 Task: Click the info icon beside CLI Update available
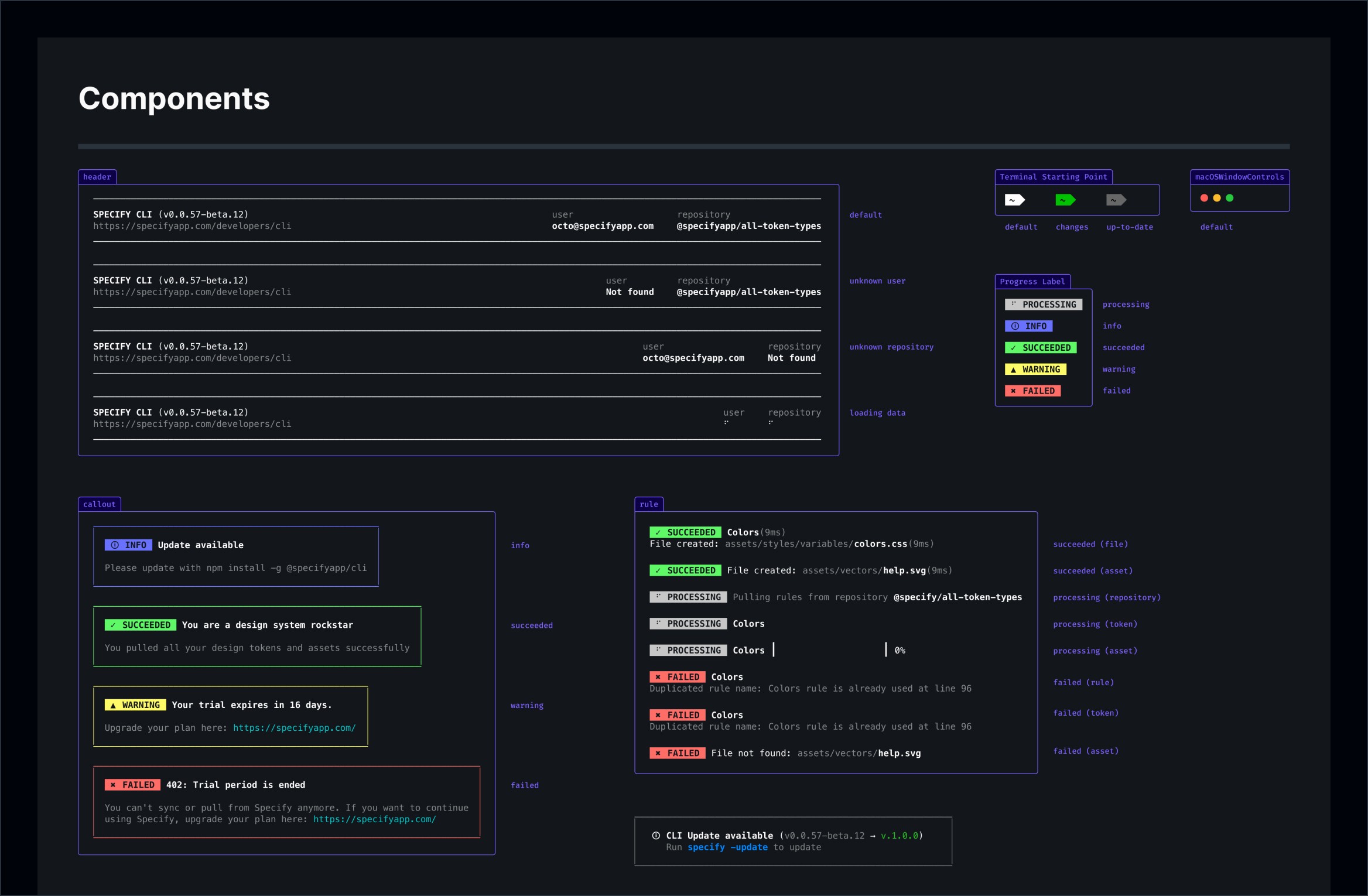tap(656, 836)
